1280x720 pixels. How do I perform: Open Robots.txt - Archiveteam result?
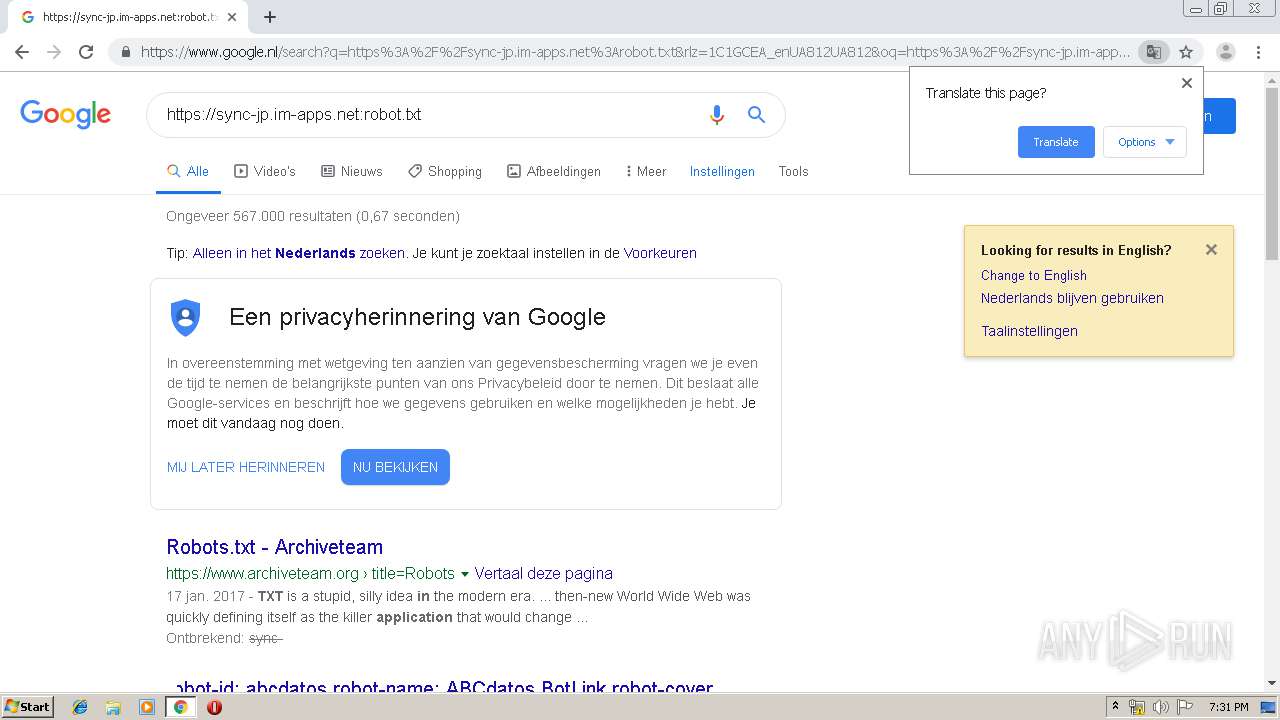tap(275, 547)
